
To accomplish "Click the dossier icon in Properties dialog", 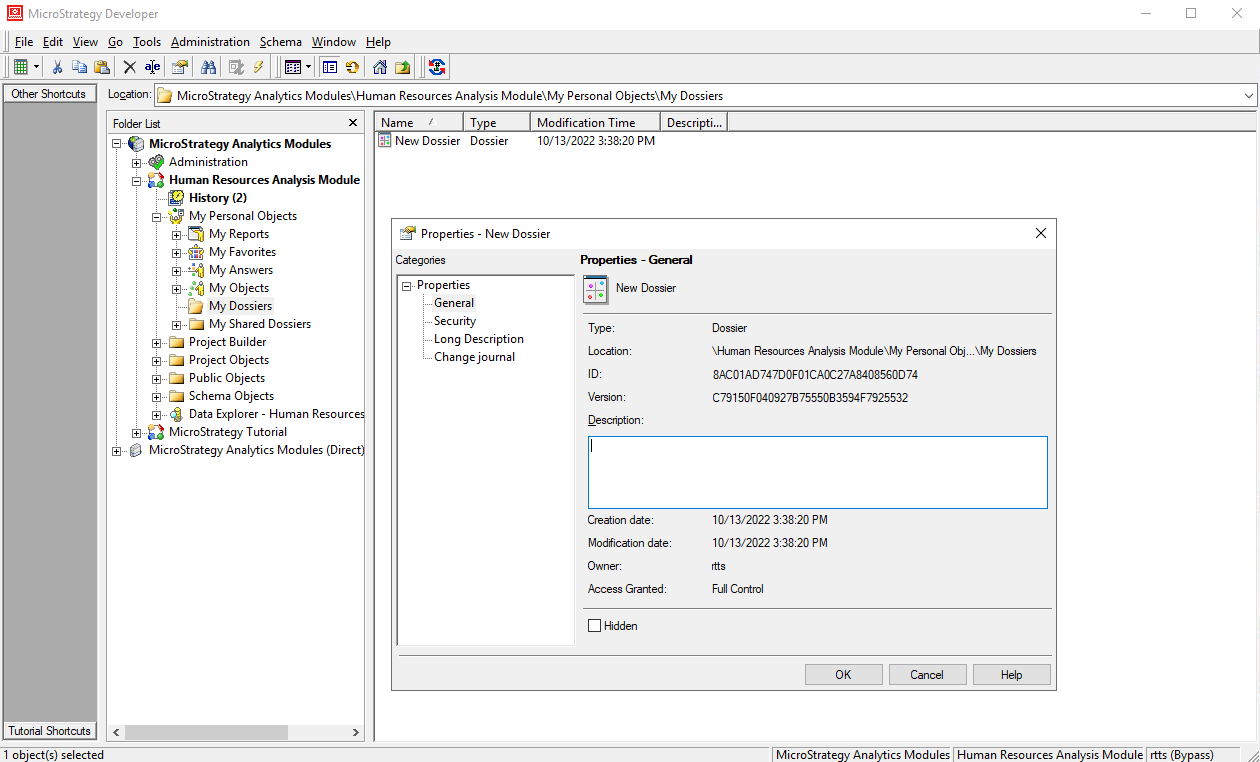I will pos(595,289).
